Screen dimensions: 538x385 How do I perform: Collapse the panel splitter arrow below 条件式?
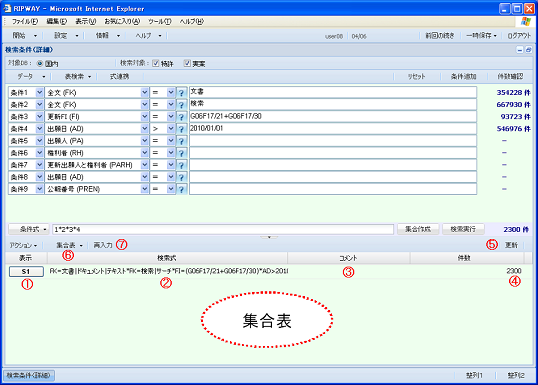click(269, 237)
